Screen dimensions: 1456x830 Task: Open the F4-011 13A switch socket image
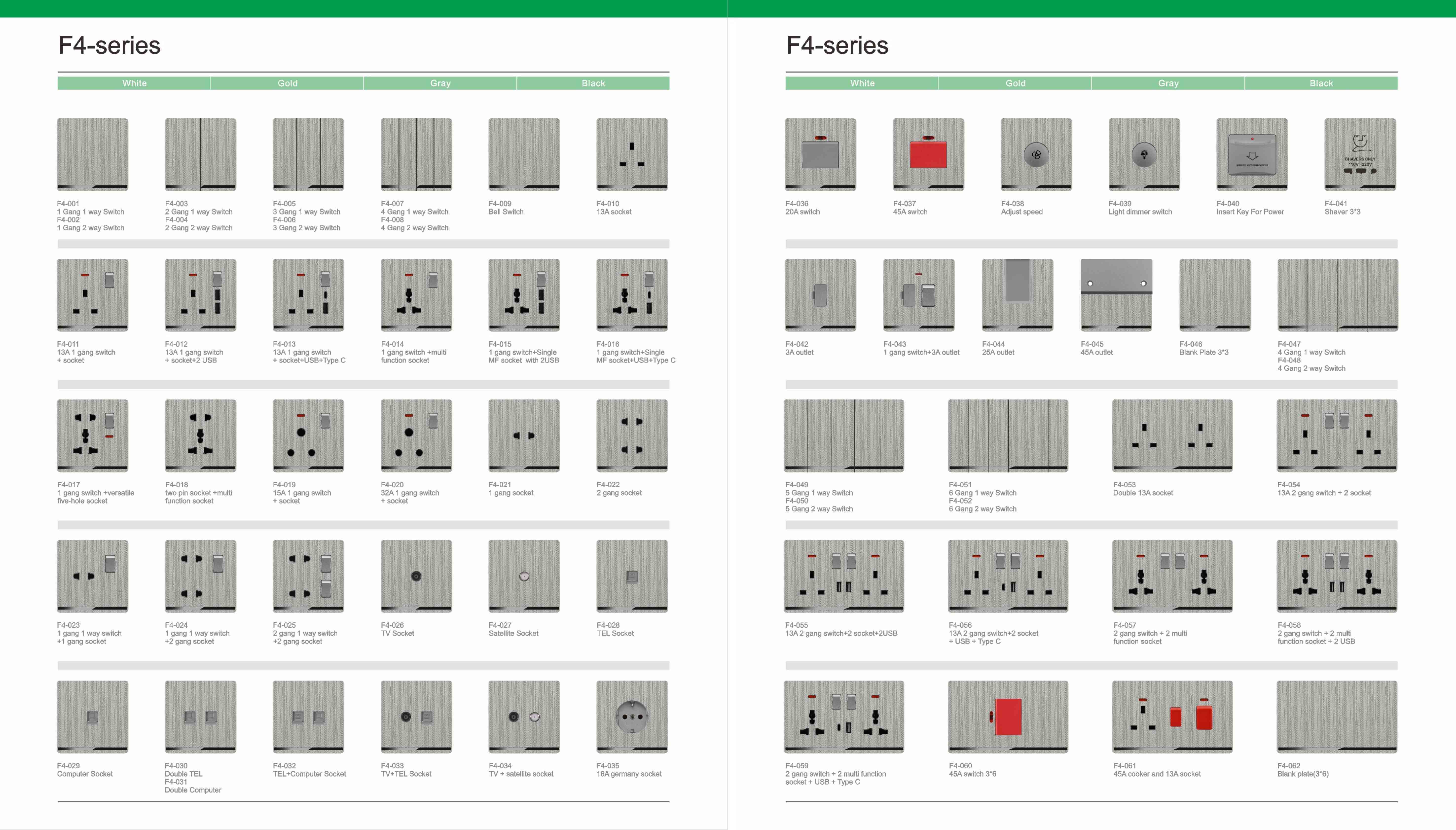(92, 295)
